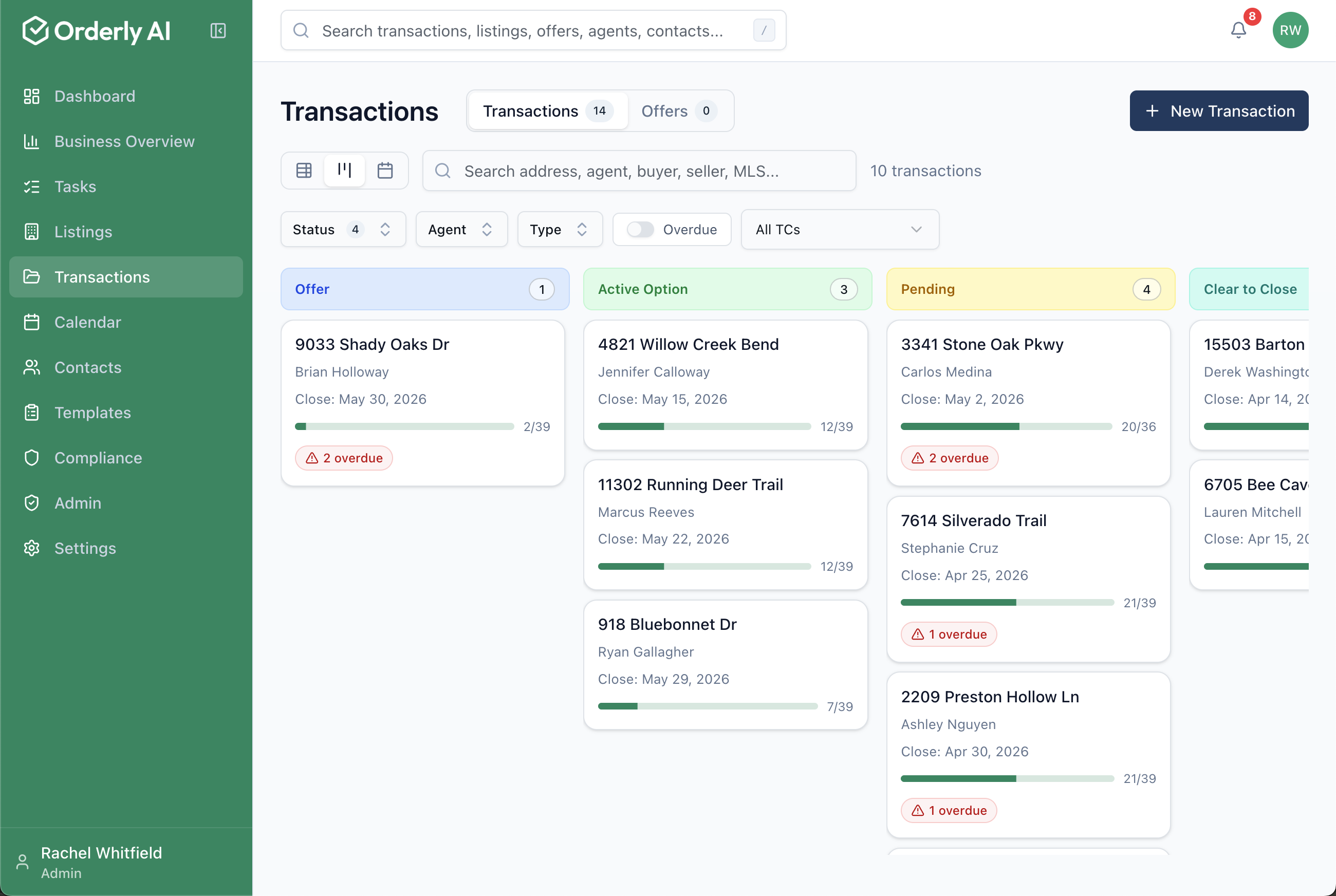Click the Orderly AI logo
Viewport: 1336px width, 896px height.
click(96, 30)
